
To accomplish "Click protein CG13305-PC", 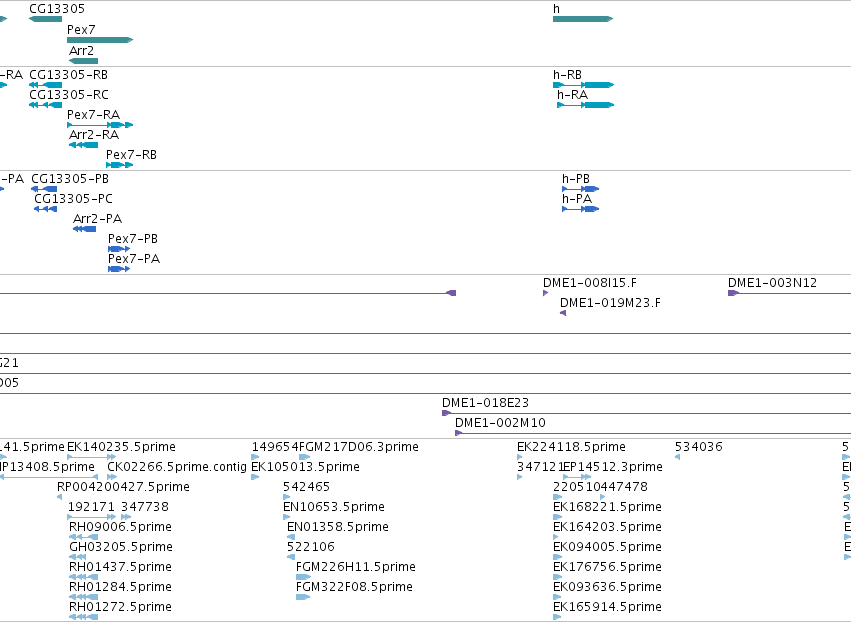I will pos(46,209).
